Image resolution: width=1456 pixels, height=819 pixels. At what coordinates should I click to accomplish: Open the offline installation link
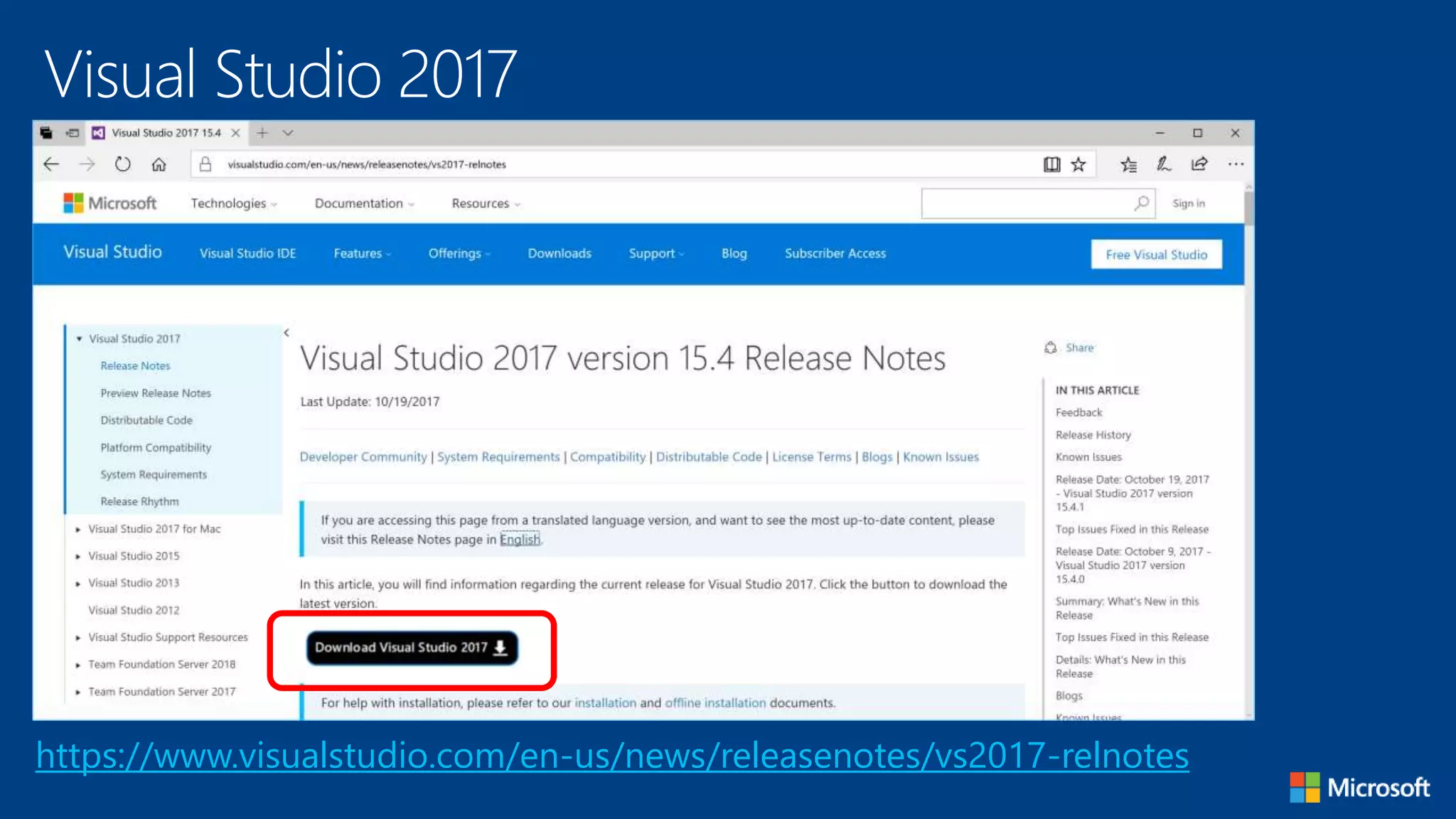[x=715, y=703]
